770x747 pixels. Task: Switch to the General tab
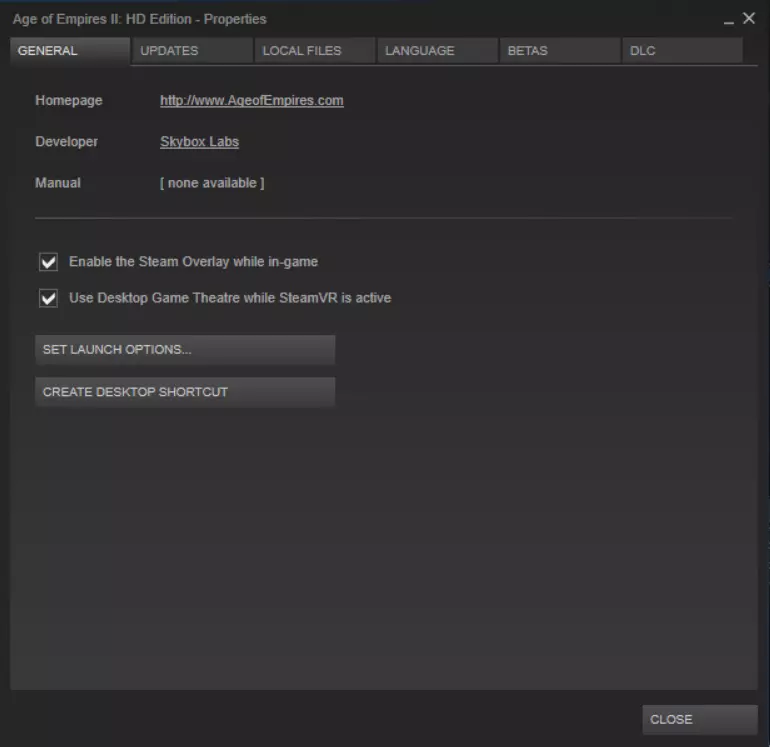pos(70,51)
